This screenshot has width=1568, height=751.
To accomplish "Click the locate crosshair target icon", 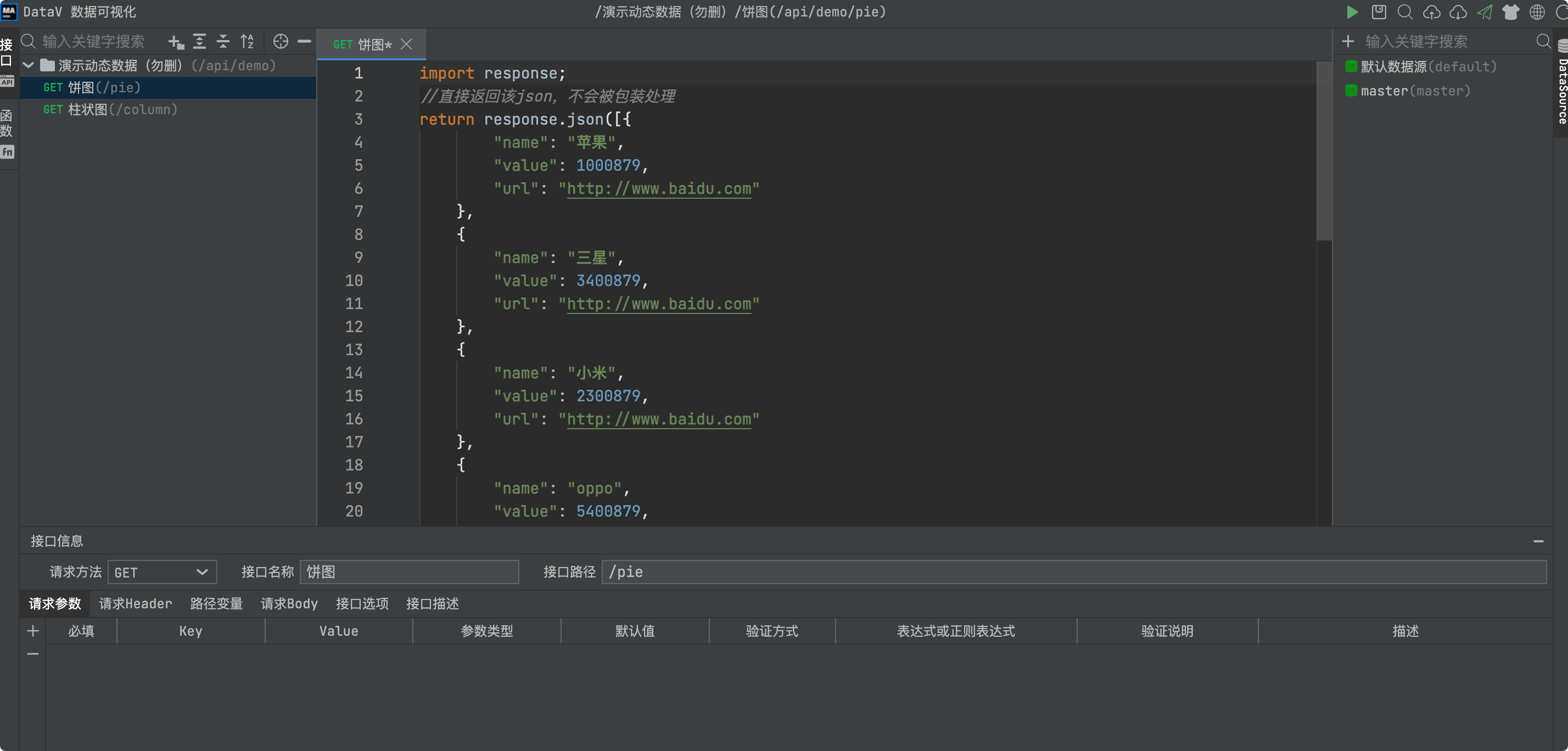I will click(x=281, y=42).
